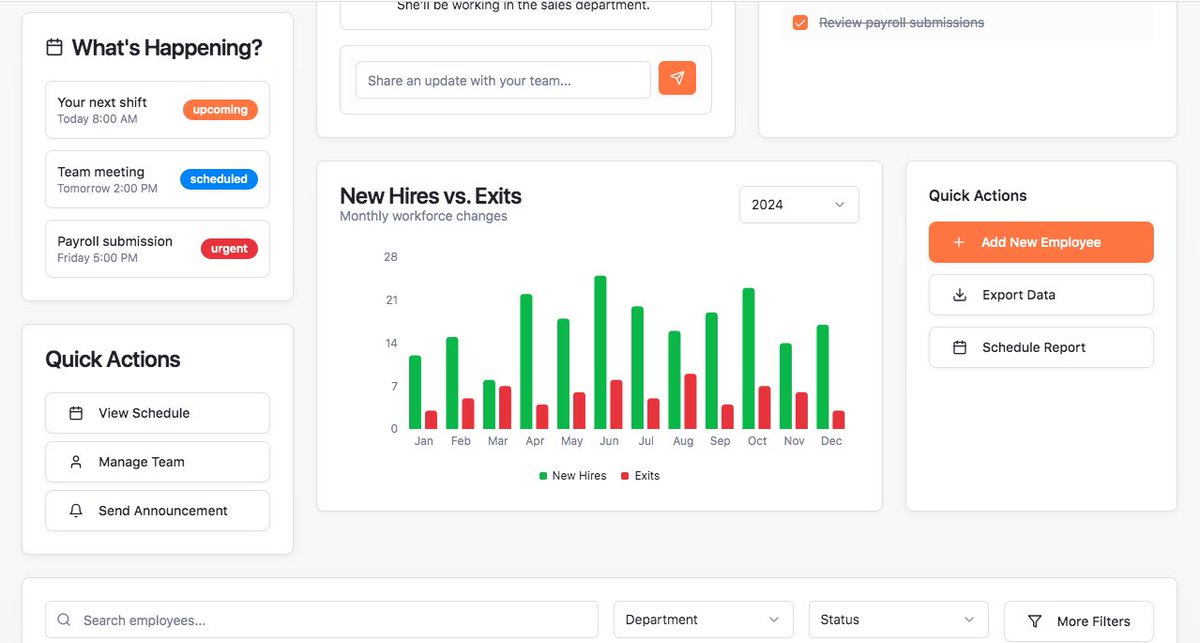This screenshot has width=1200, height=643.
Task: Toggle the Exits legend entry
Action: [x=638, y=475]
